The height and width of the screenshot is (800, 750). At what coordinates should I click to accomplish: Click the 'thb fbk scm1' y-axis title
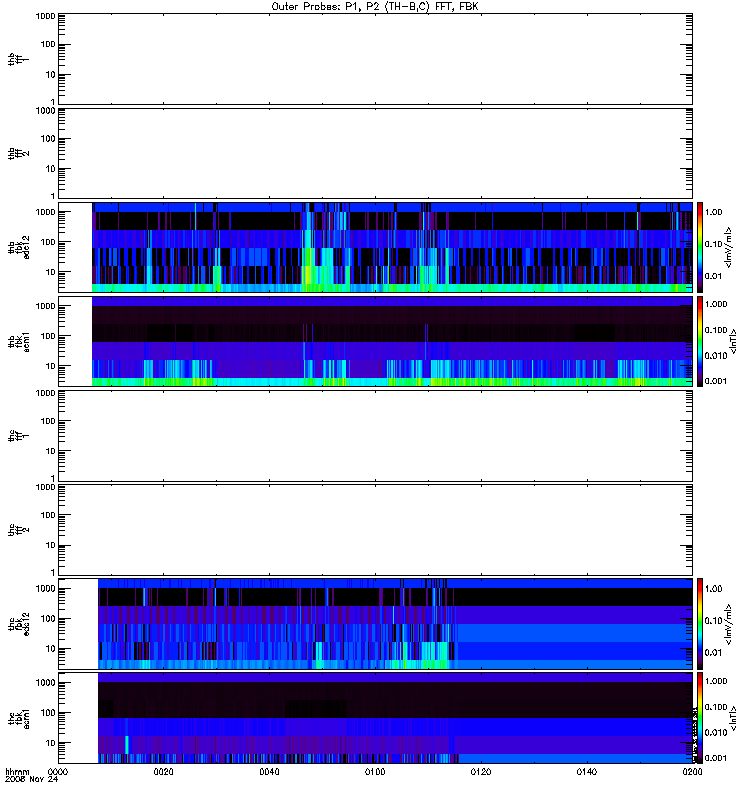click(x=18, y=341)
